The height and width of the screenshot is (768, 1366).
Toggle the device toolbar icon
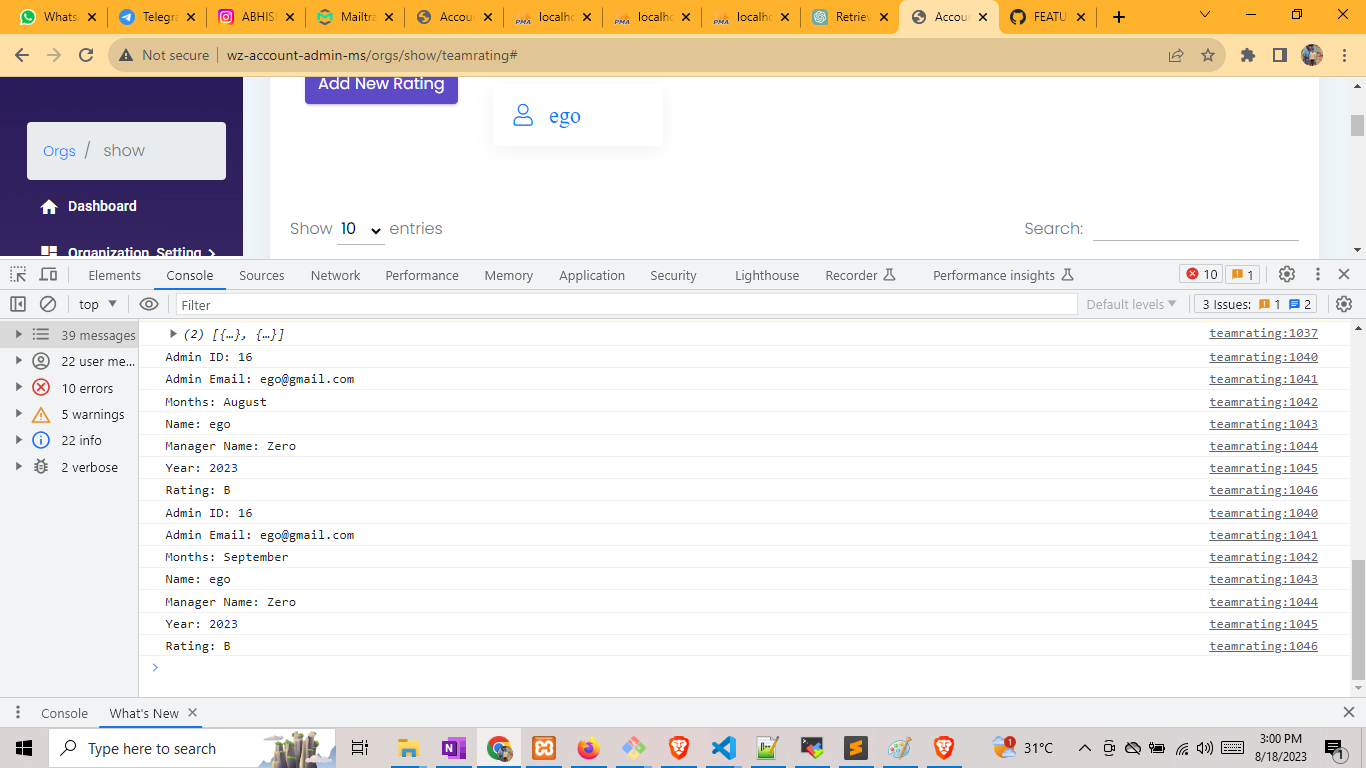(48, 275)
